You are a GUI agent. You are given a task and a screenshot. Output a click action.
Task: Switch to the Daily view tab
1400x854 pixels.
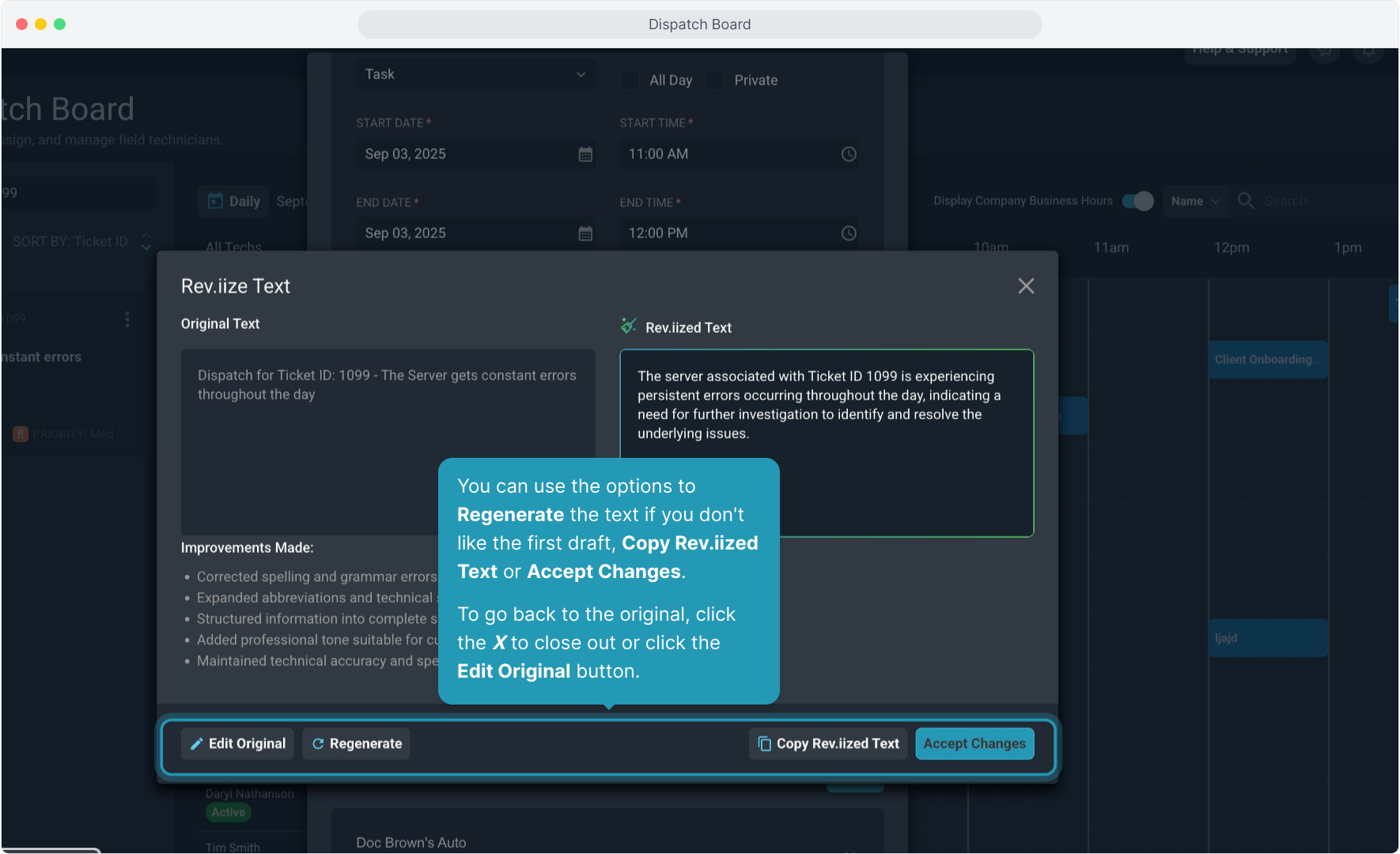click(234, 202)
